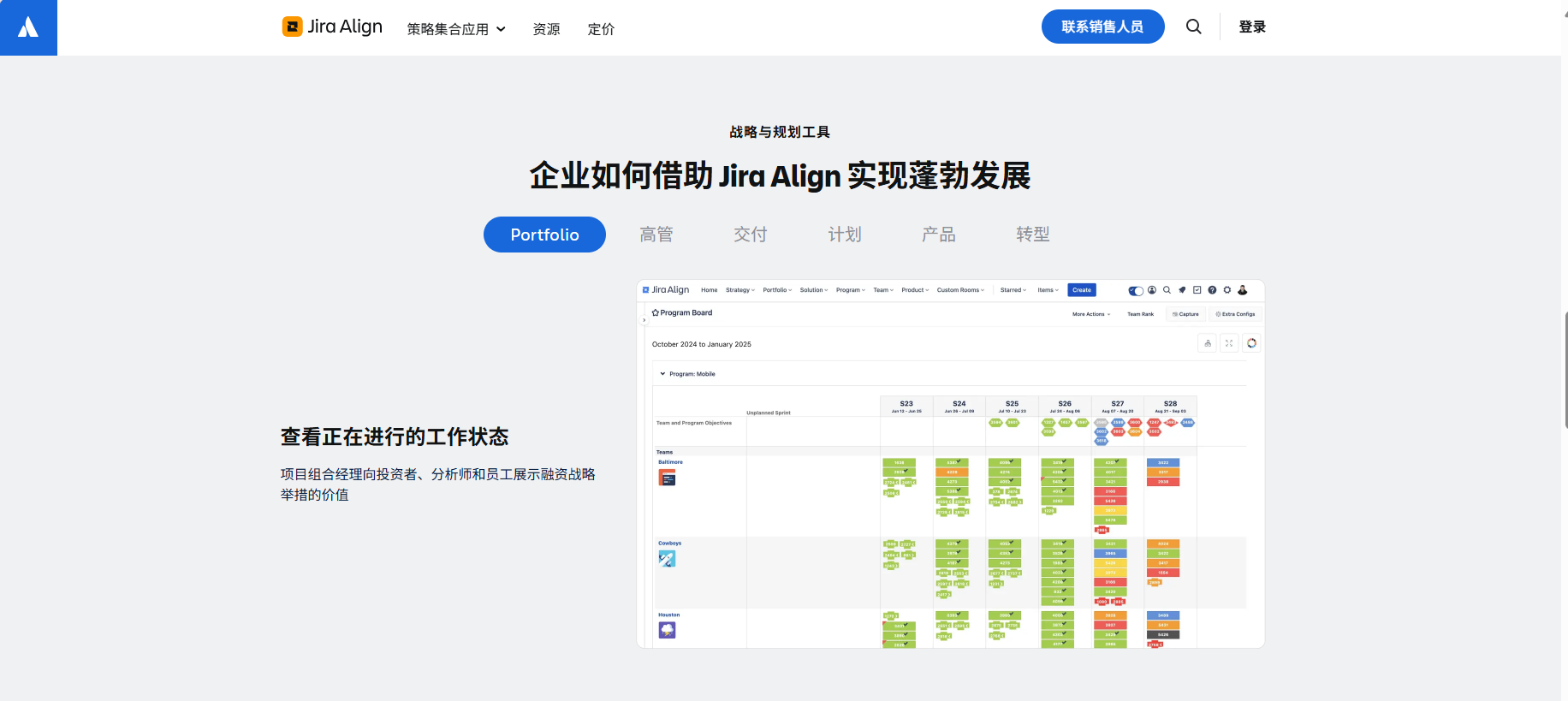
Task: Open the Program dropdown in app navbar
Action: click(851, 290)
